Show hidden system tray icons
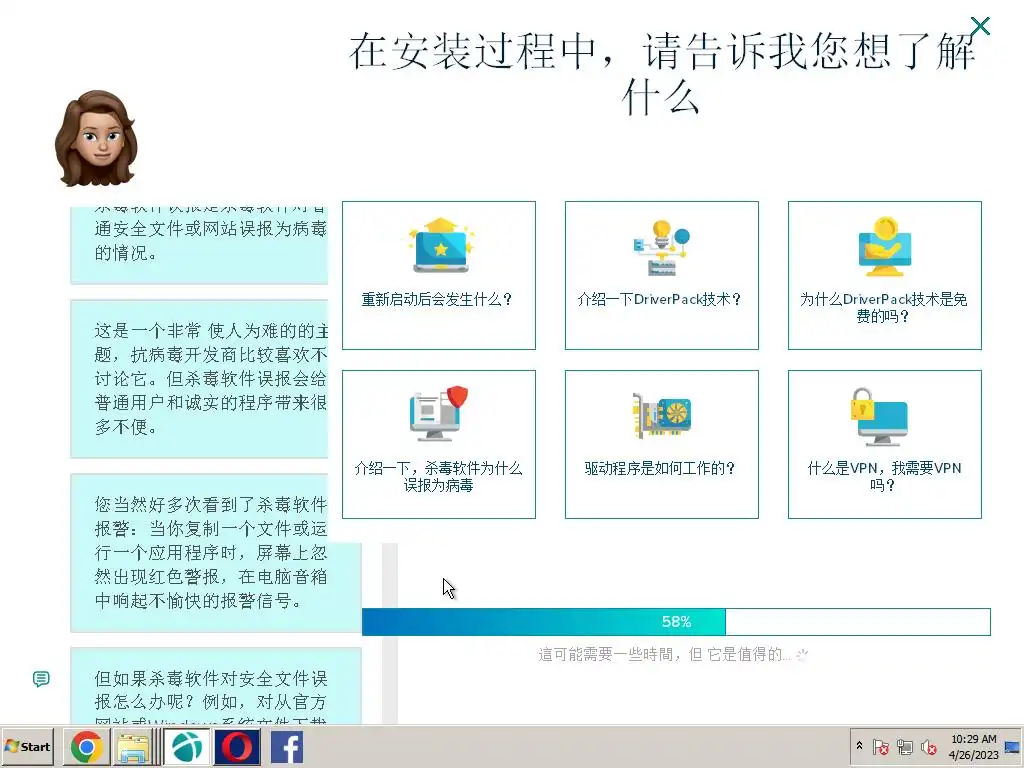 click(859, 746)
